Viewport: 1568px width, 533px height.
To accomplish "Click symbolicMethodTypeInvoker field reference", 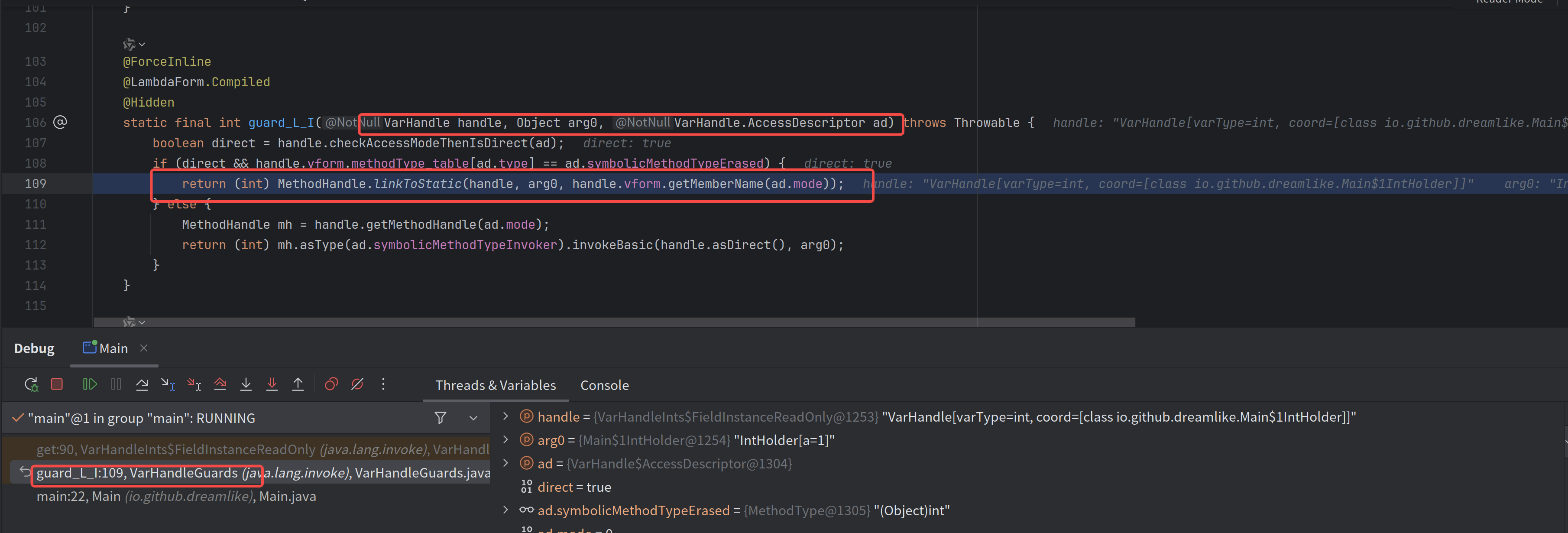I will coord(465,245).
